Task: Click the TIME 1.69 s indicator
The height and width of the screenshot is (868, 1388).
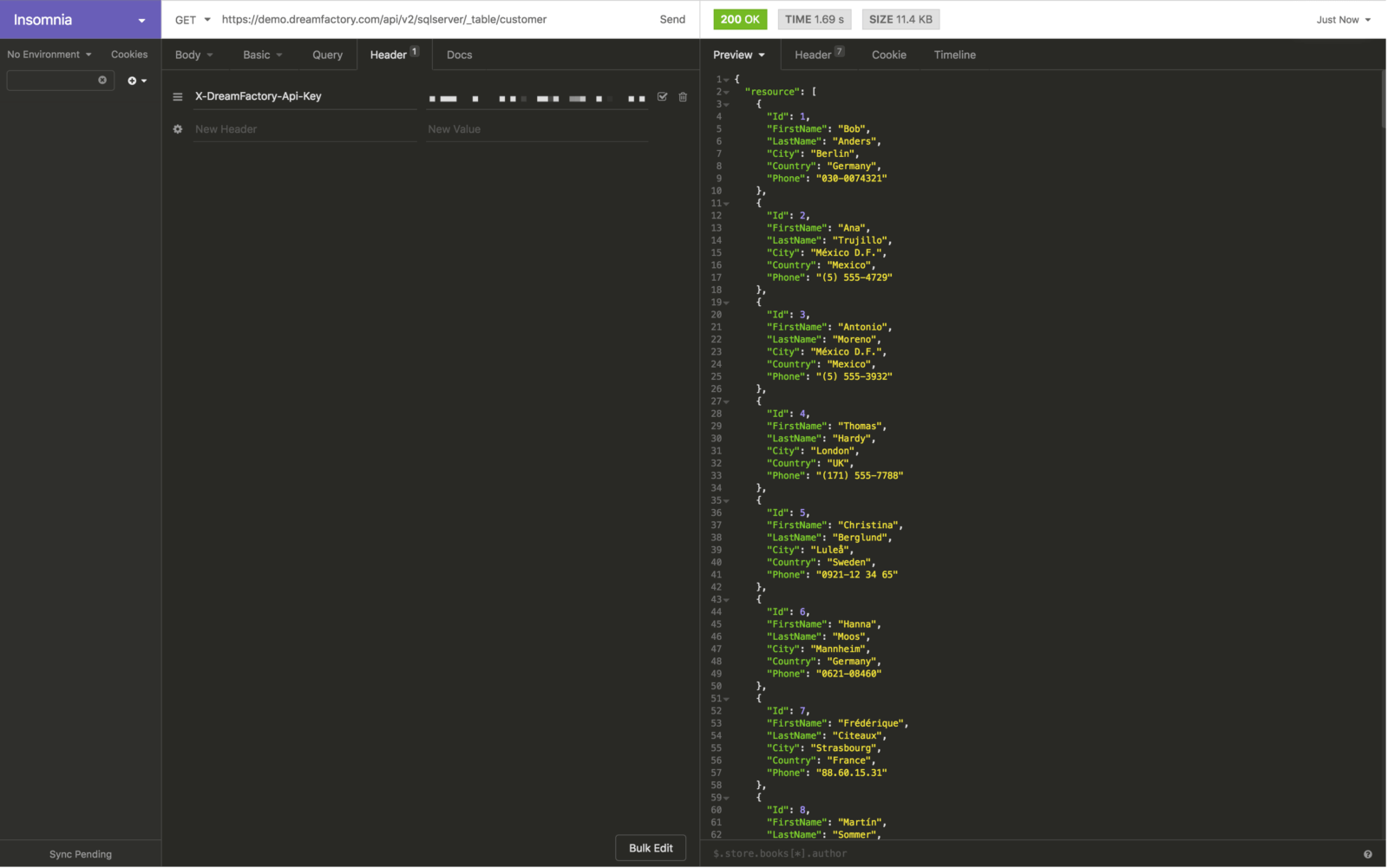Action: (x=814, y=18)
